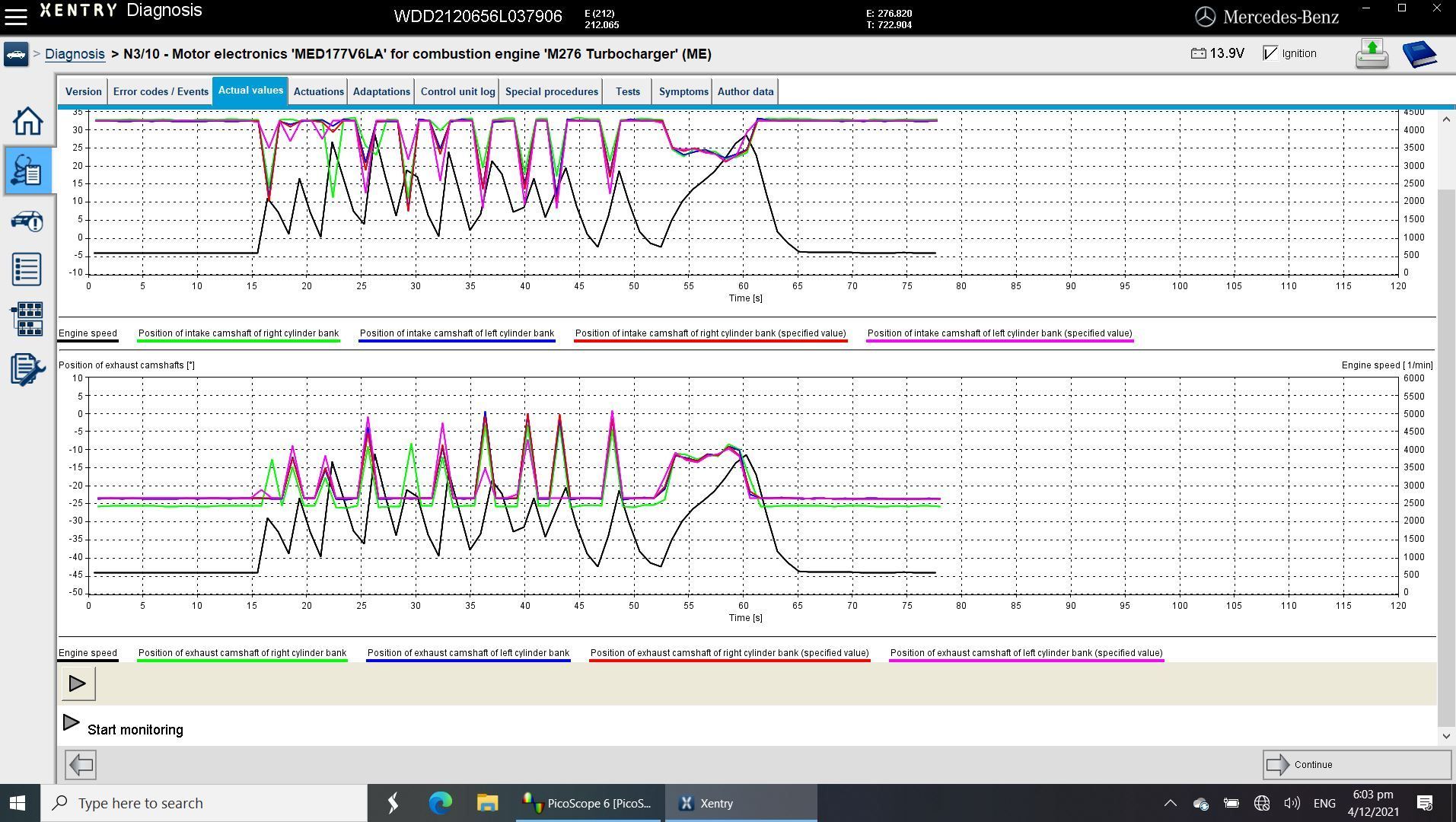Toggle the green right bank intake camshaft legend

238,333
